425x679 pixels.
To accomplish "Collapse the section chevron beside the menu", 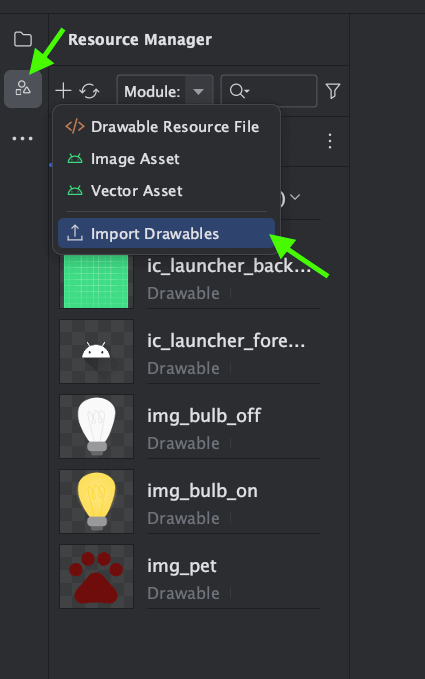I will coord(295,197).
